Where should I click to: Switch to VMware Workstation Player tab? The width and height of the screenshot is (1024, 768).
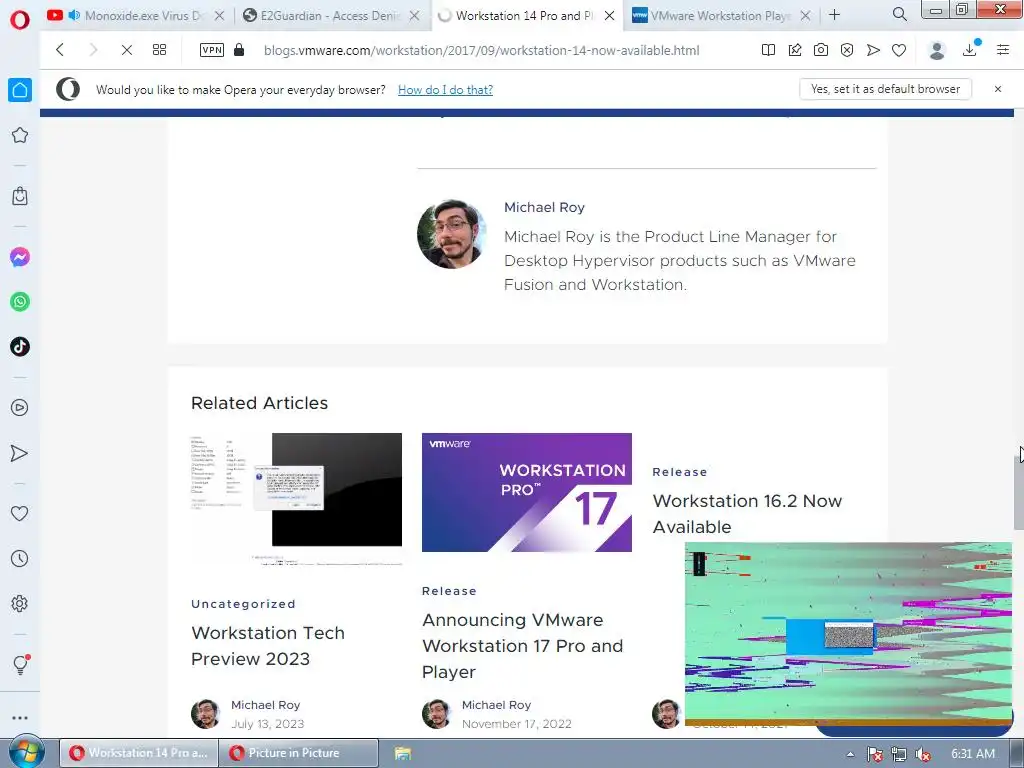tap(721, 15)
